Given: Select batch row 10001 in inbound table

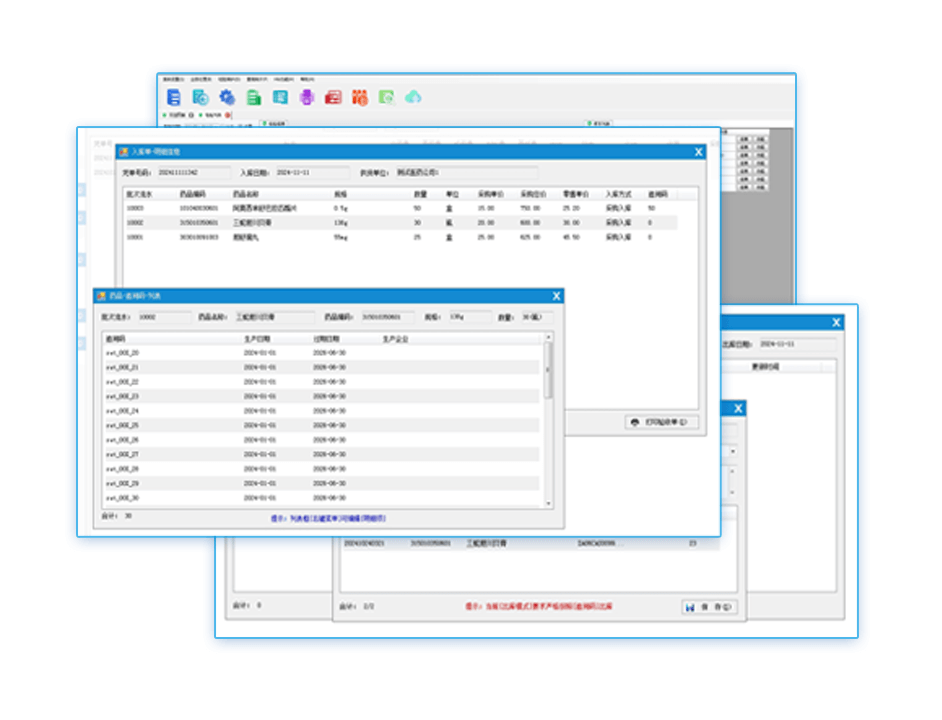Looking at the screenshot, I should click(x=300, y=237).
